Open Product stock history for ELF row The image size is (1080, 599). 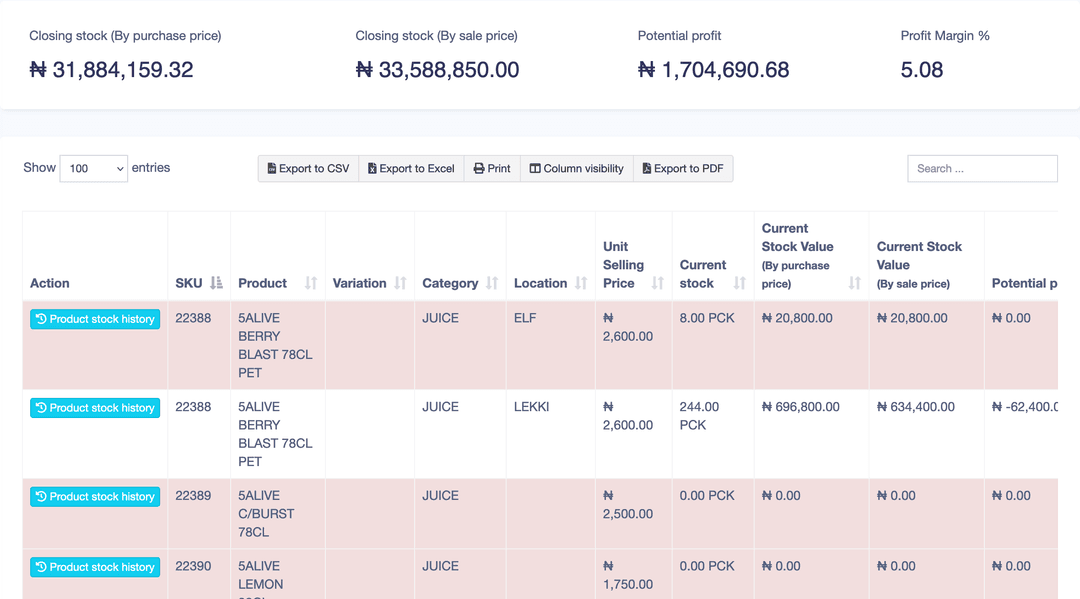pos(95,319)
